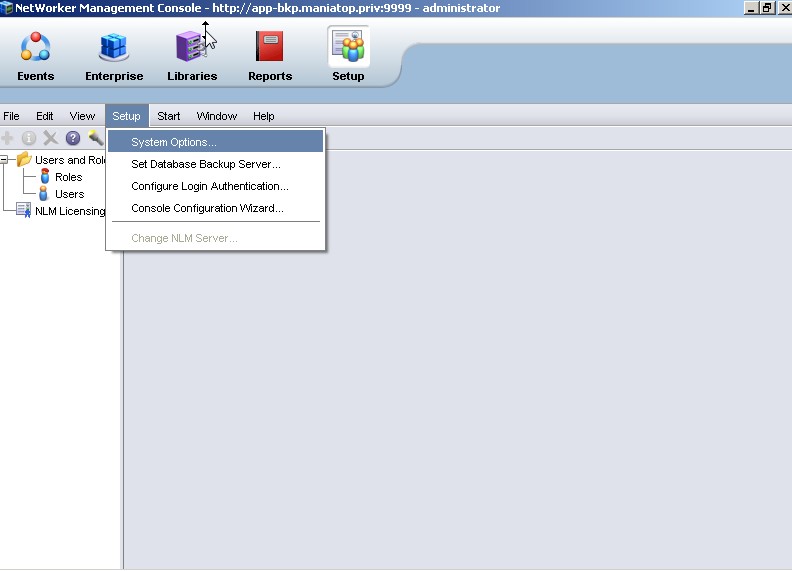Click the flashlight search toolbar icon
This screenshot has width=792, height=571.
coord(95,137)
